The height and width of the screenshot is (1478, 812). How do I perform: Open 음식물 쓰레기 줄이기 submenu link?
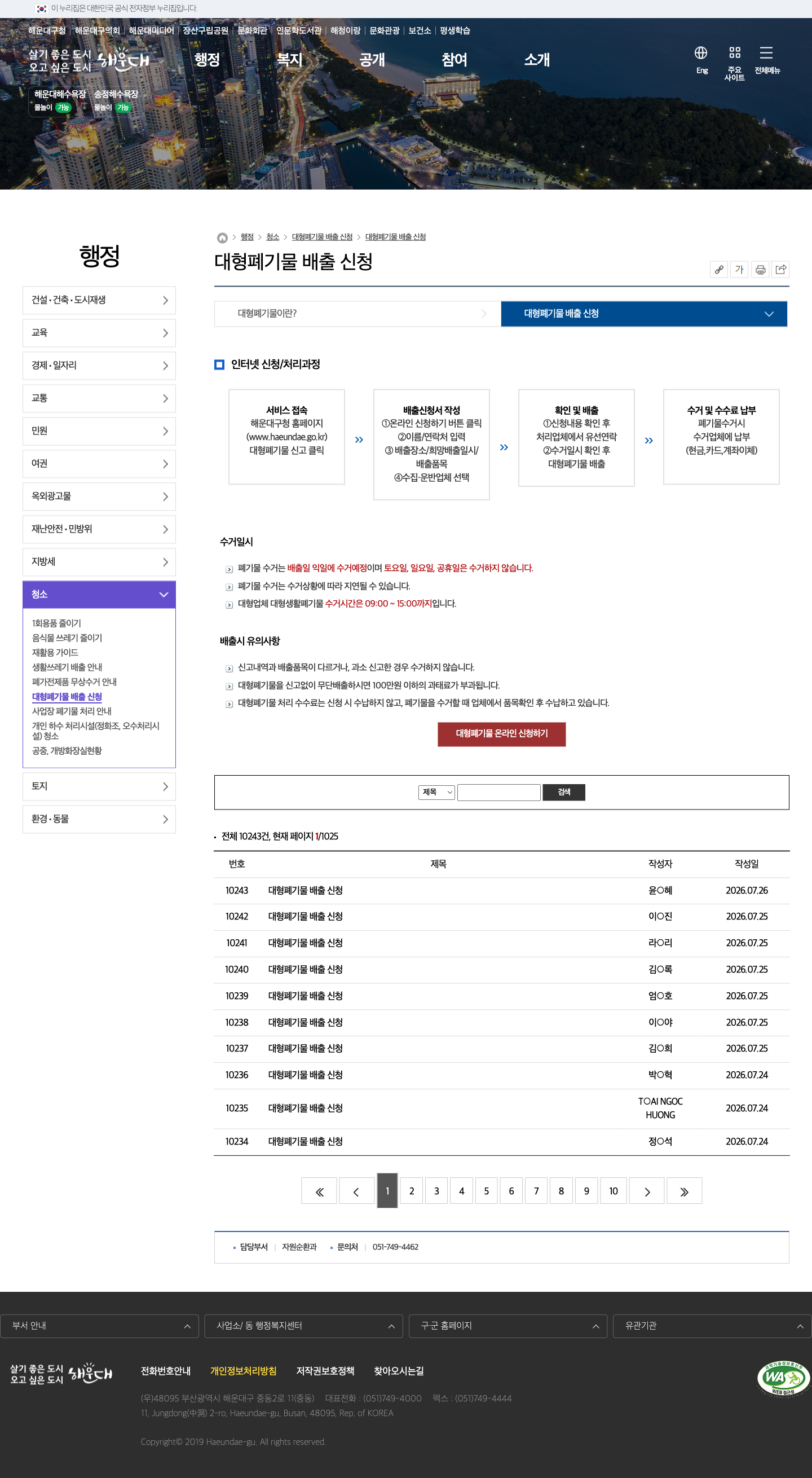pos(67,638)
